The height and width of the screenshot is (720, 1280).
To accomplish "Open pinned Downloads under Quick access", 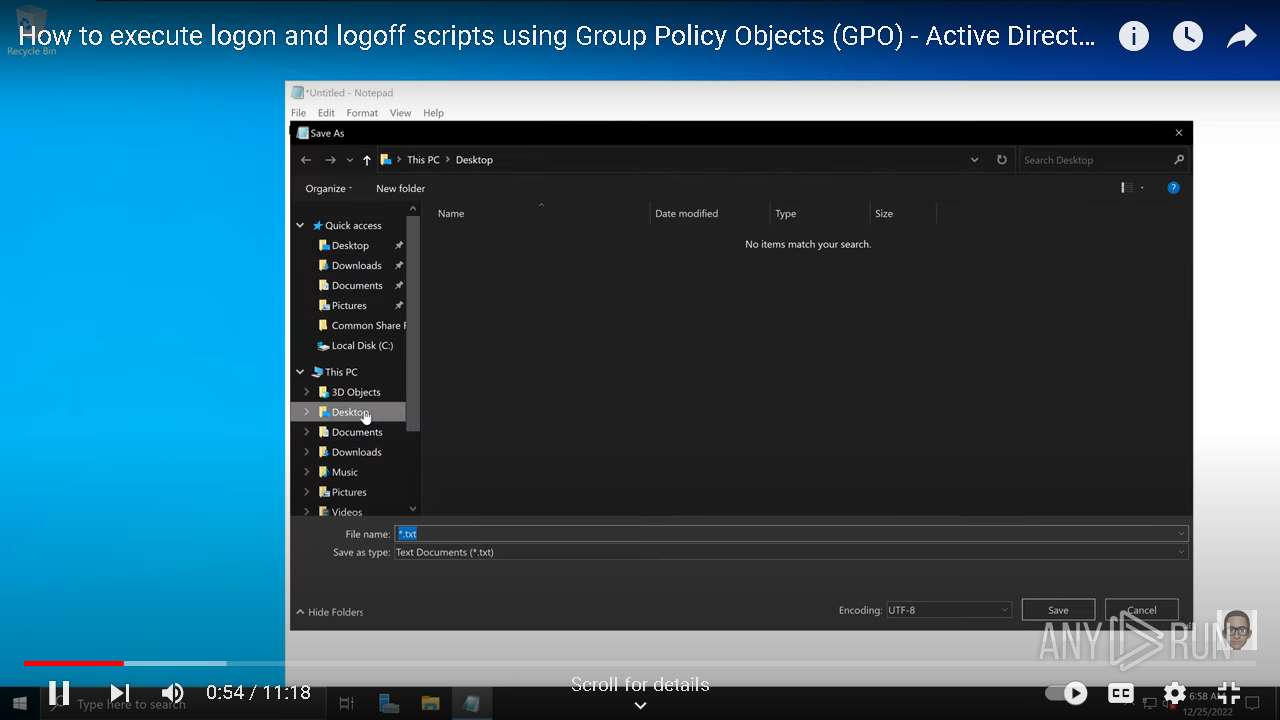I will pos(356,265).
